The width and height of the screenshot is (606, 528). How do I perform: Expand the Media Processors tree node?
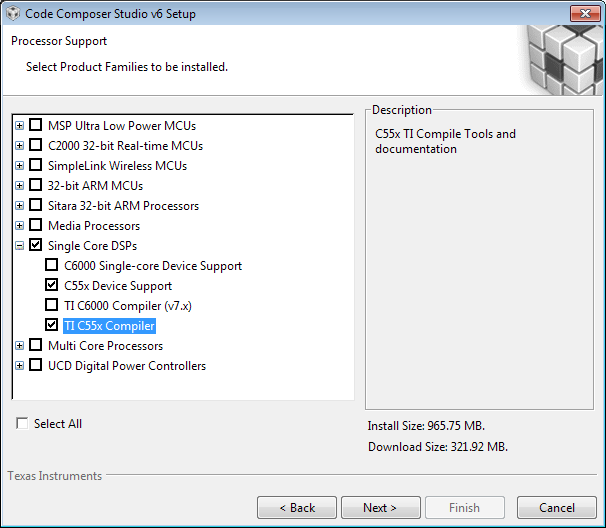click(19, 226)
